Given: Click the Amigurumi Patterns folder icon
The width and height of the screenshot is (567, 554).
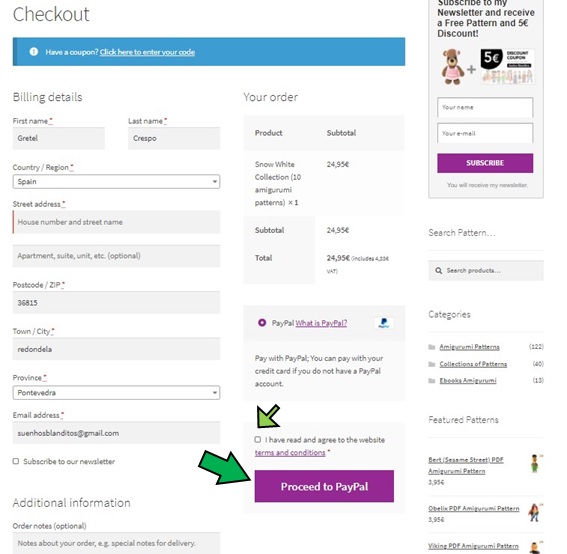Looking at the screenshot, I should 432,347.
